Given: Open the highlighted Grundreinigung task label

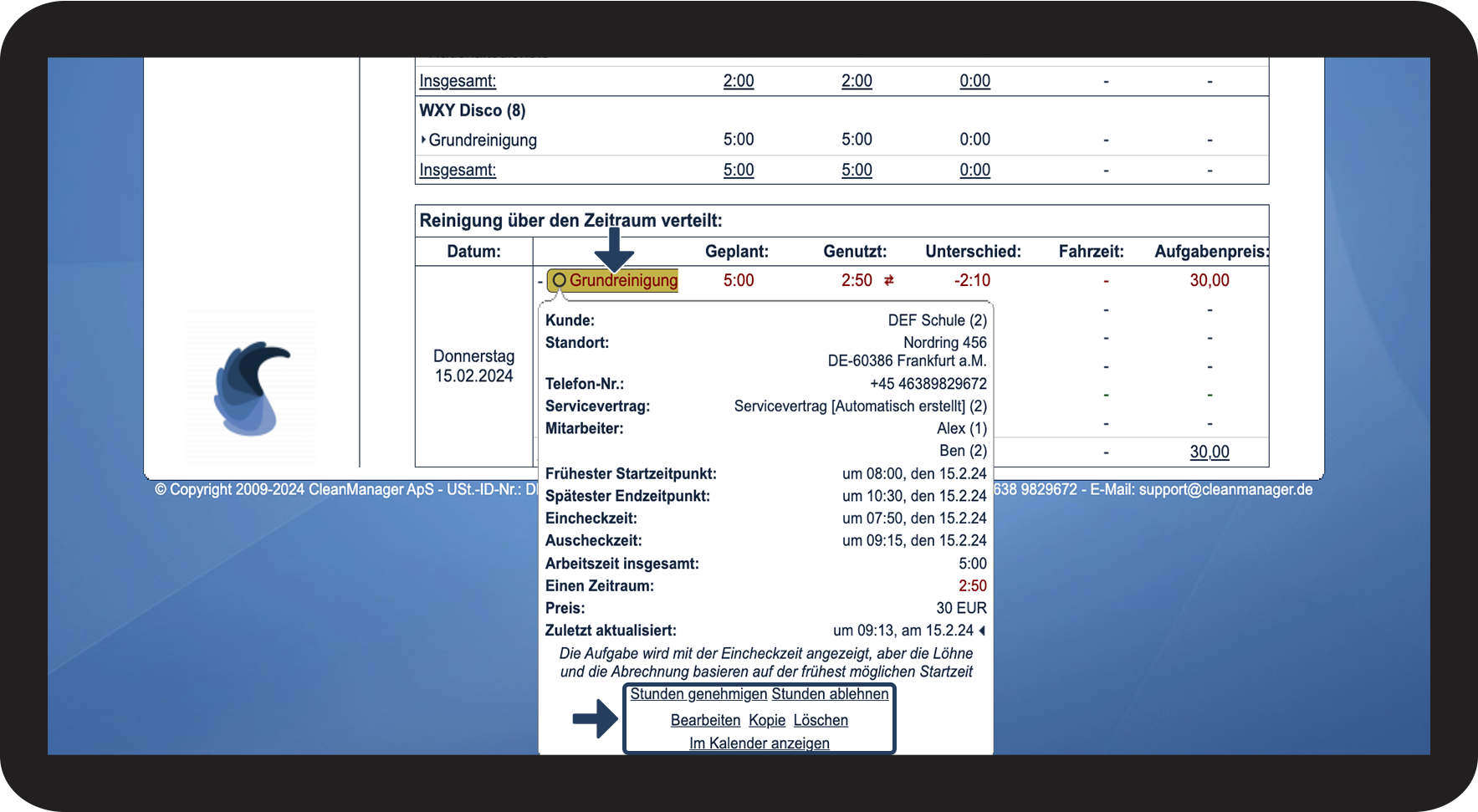Looking at the screenshot, I should pos(623,280).
